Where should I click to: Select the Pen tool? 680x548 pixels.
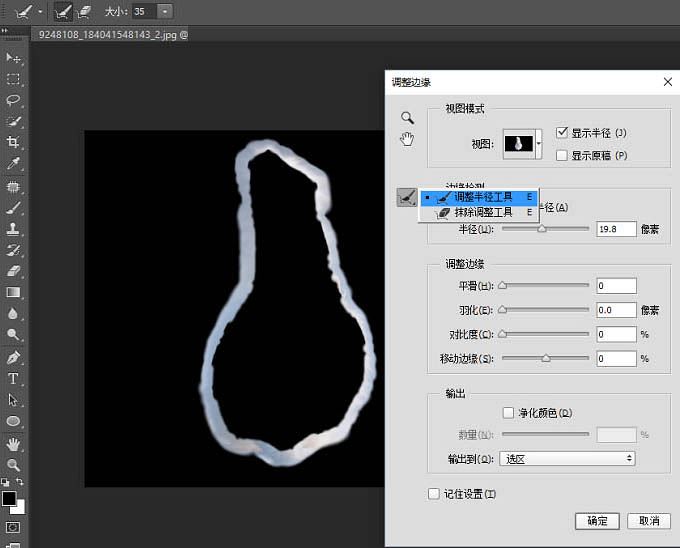[14, 357]
